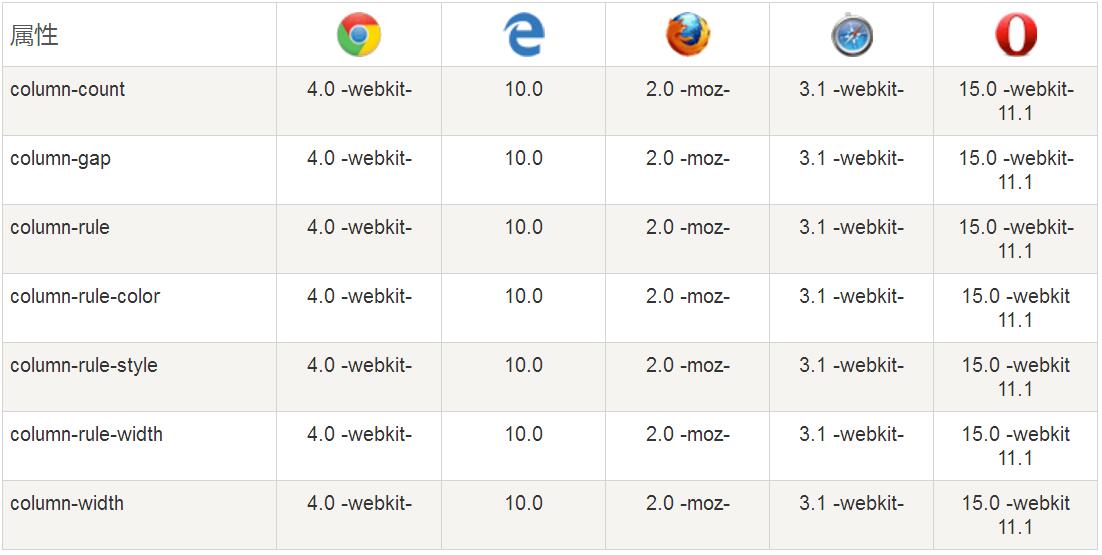Click the column-gap property name
This screenshot has width=1102, height=555.
pos(60,158)
